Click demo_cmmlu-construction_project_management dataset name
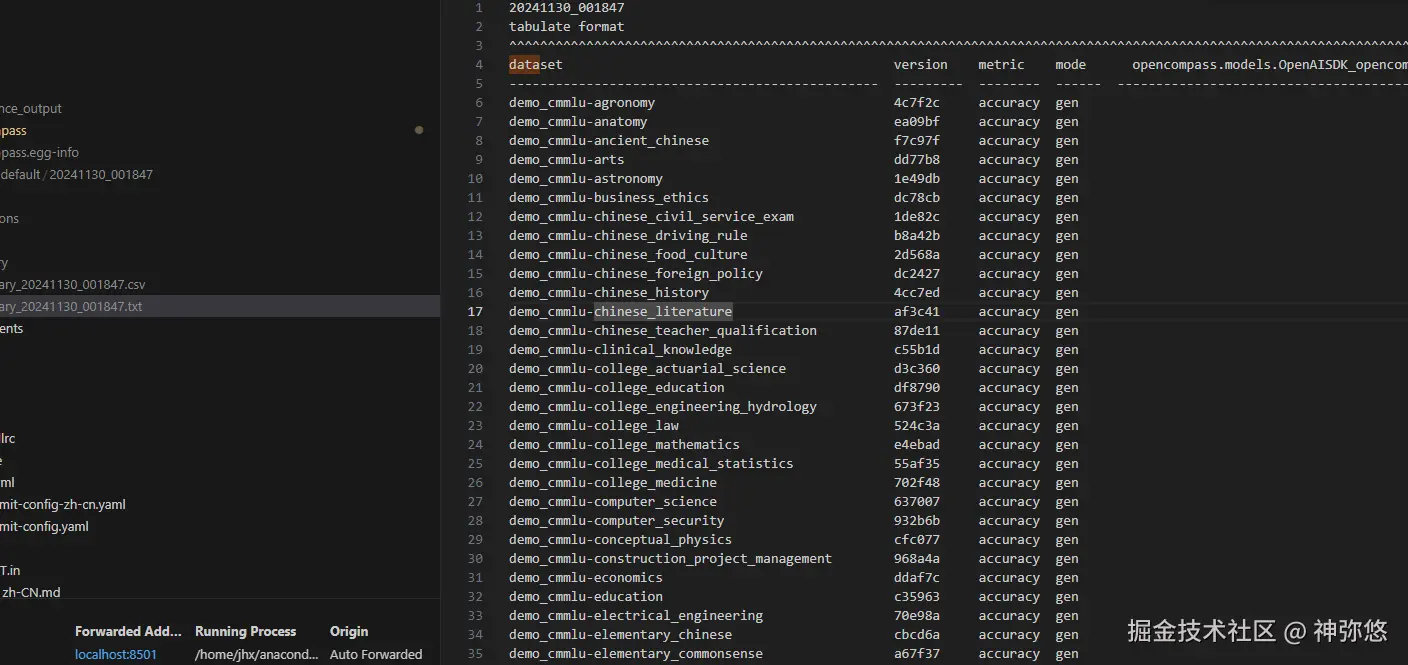Image resolution: width=1408 pixels, height=665 pixels. (x=671, y=558)
